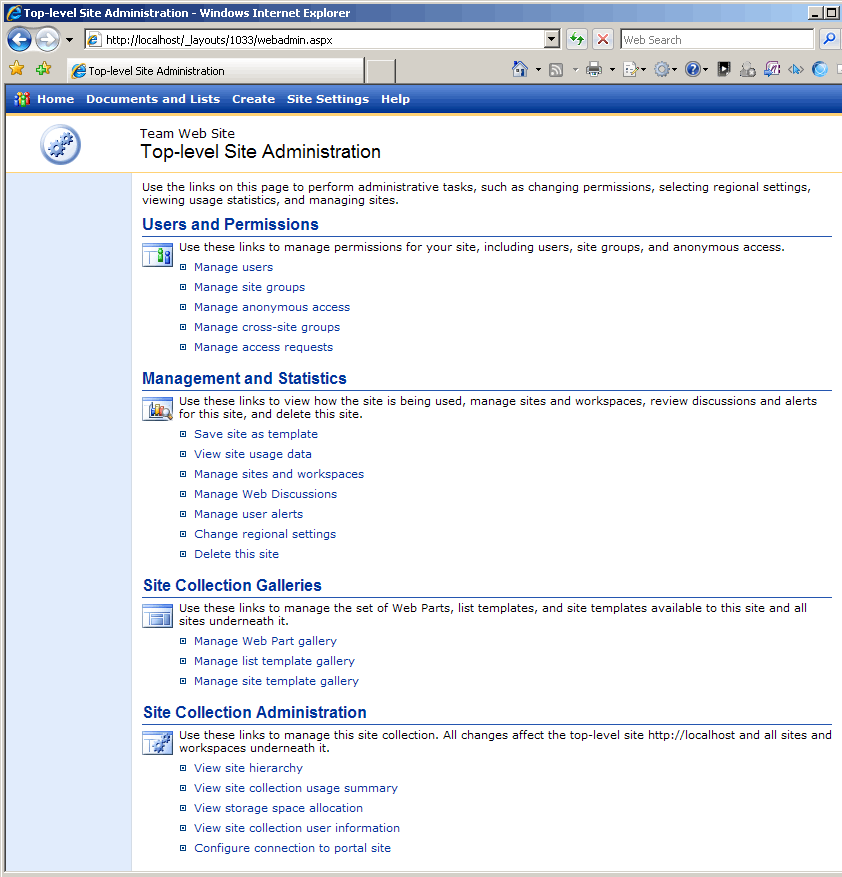Image resolution: width=842 pixels, height=877 pixels.
Task: Open the Manage site template gallery link
Action: pos(276,681)
